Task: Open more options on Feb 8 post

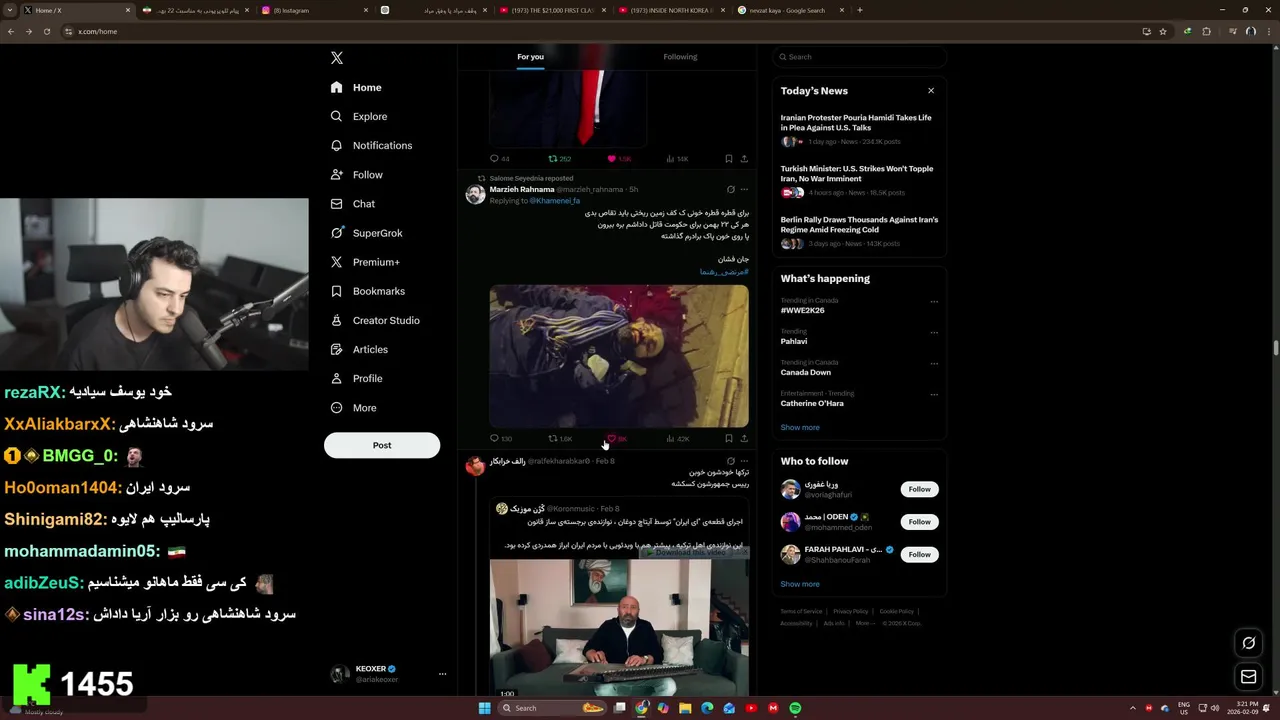Action: tap(744, 462)
